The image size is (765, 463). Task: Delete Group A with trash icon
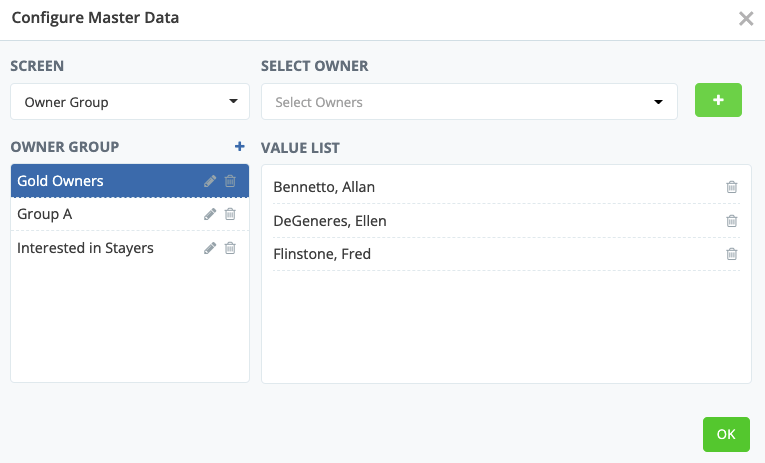pyautogui.click(x=230, y=214)
